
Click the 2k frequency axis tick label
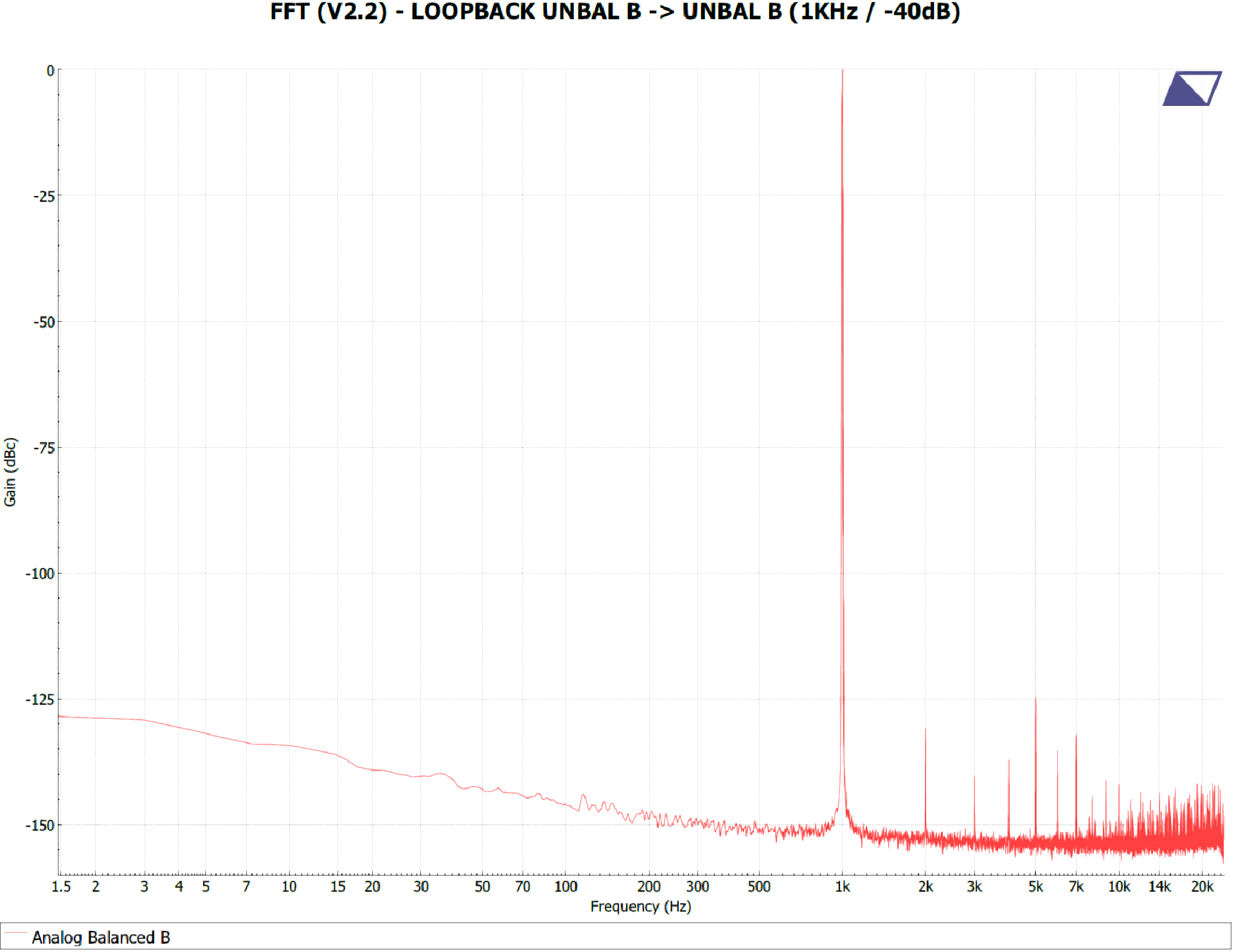[x=925, y=887]
